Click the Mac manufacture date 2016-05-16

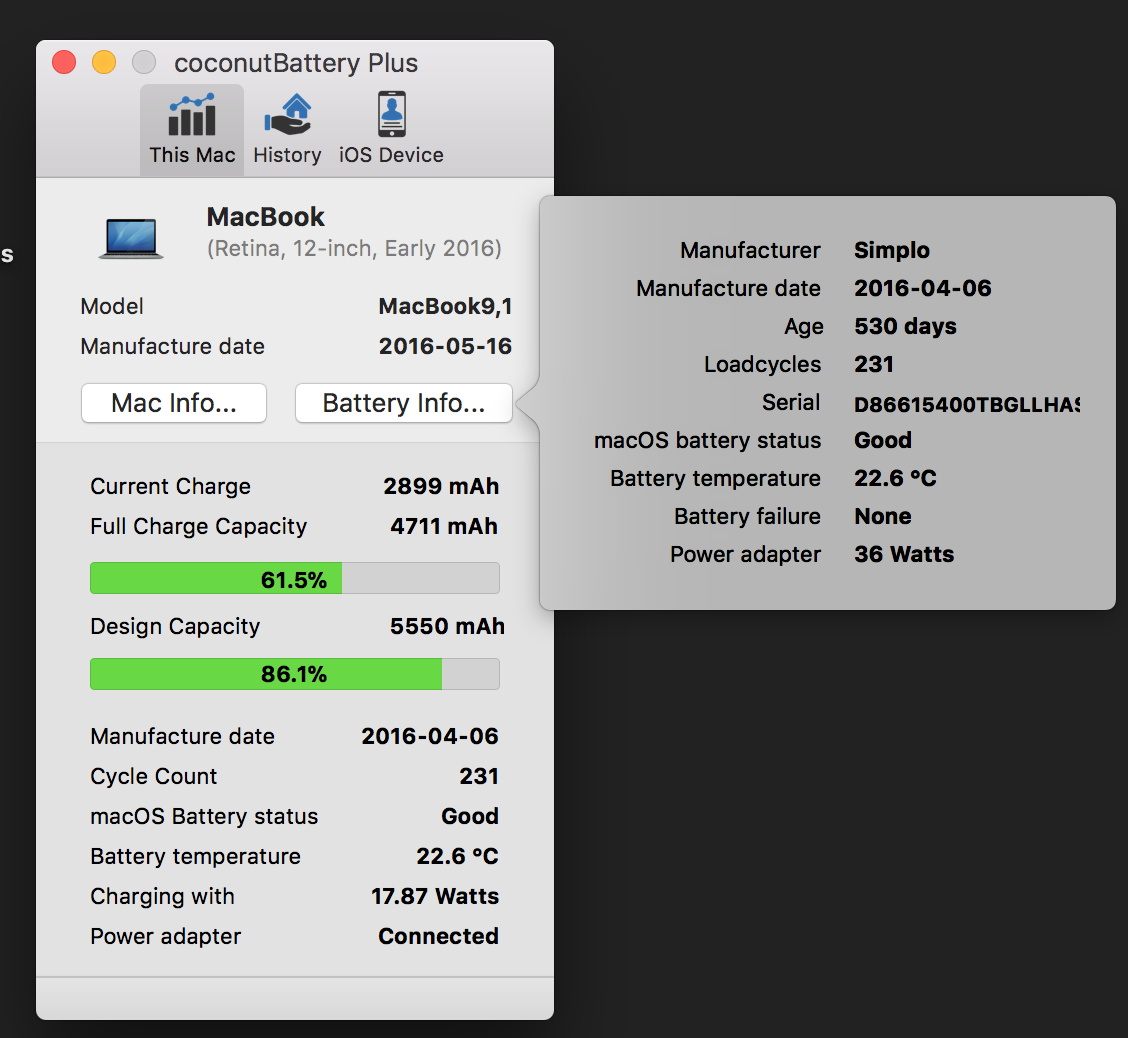click(445, 346)
